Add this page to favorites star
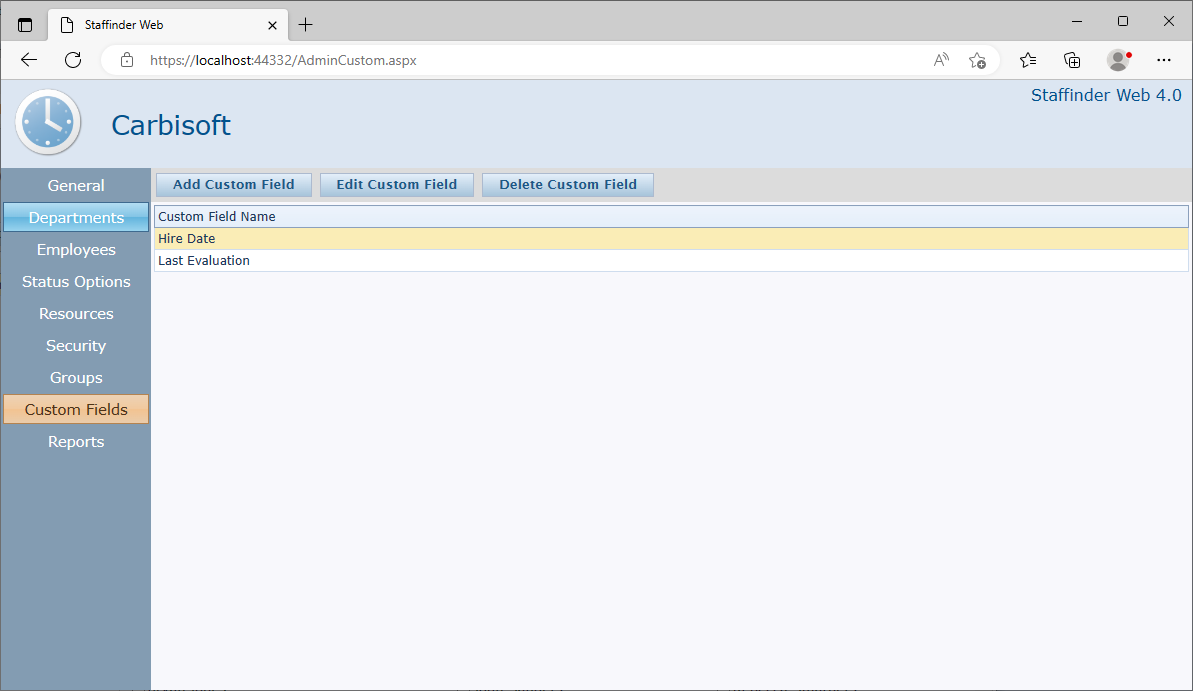This screenshot has height=691, width=1193. point(977,60)
